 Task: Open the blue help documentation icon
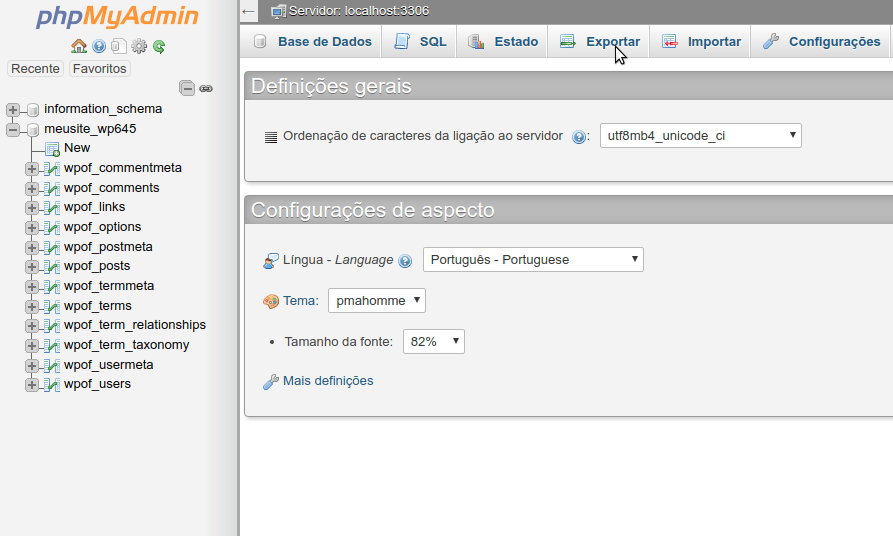point(99,46)
